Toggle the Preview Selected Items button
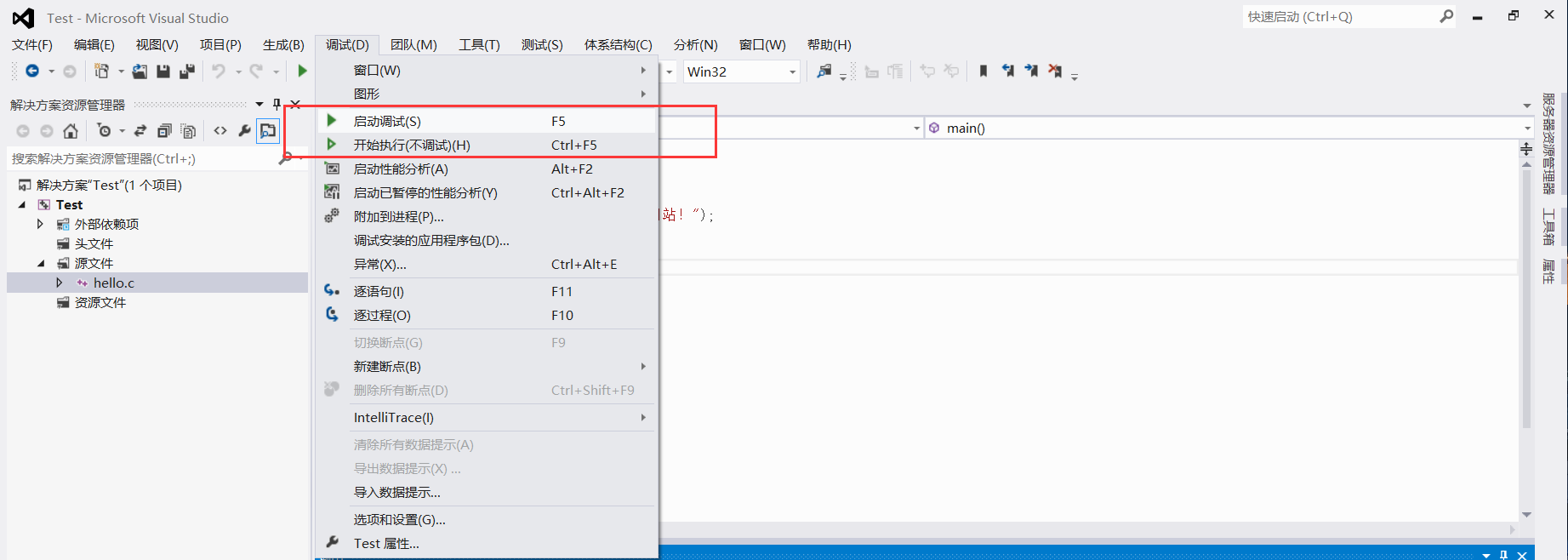1568x560 pixels. click(268, 131)
